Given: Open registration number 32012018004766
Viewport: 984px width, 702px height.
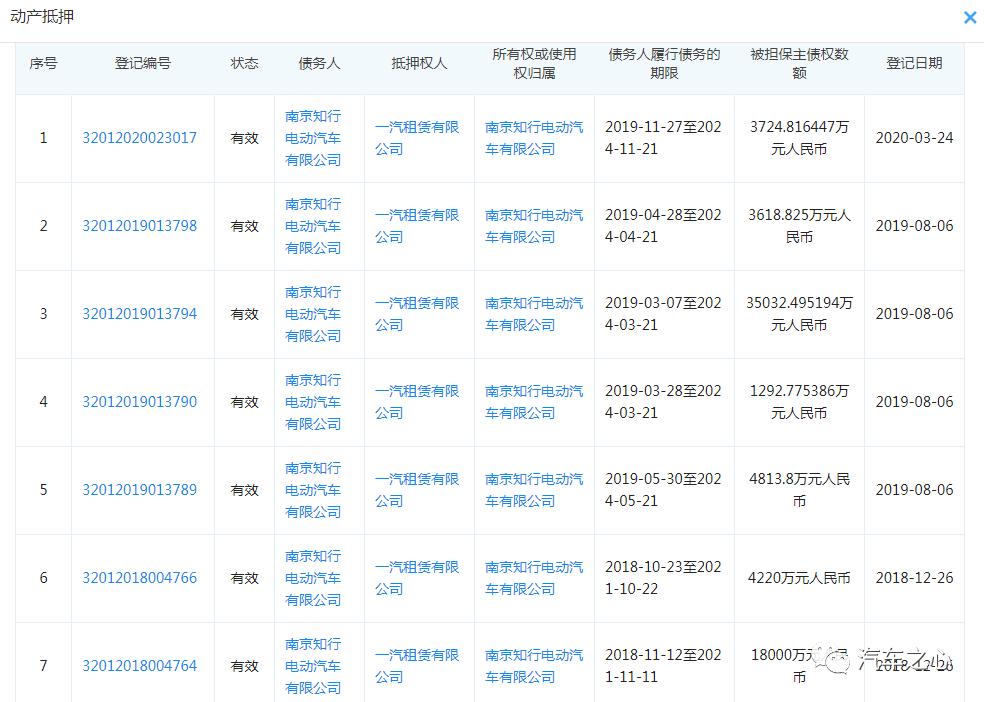Looking at the screenshot, I should click(139, 578).
